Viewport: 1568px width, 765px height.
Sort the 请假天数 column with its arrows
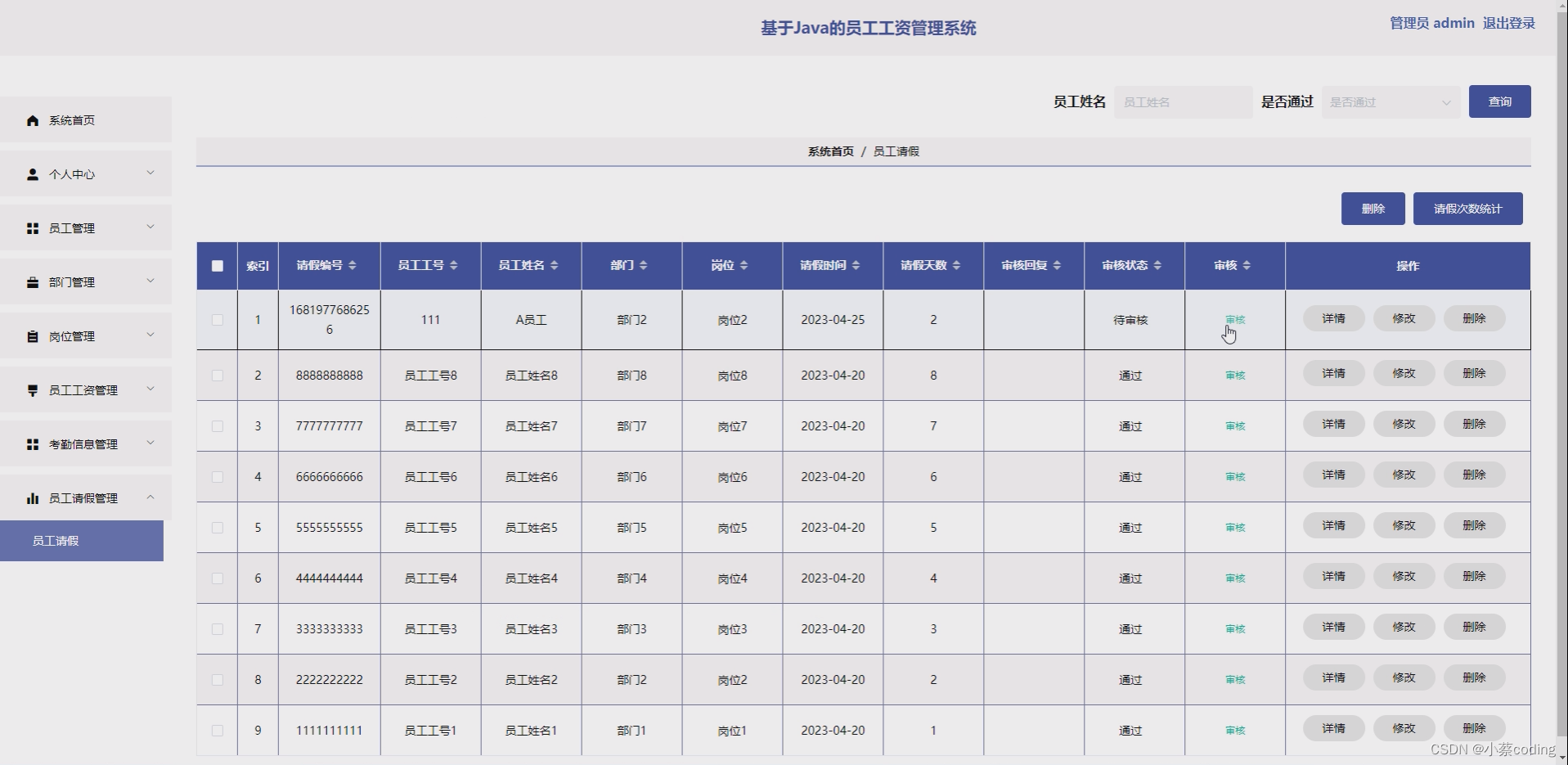[957, 265]
